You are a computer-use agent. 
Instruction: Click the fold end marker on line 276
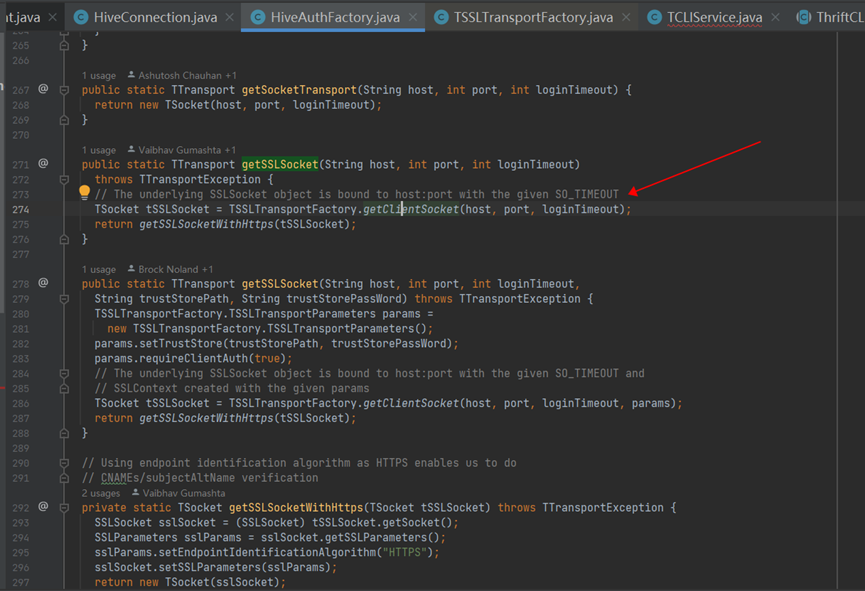pyautogui.click(x=65, y=239)
